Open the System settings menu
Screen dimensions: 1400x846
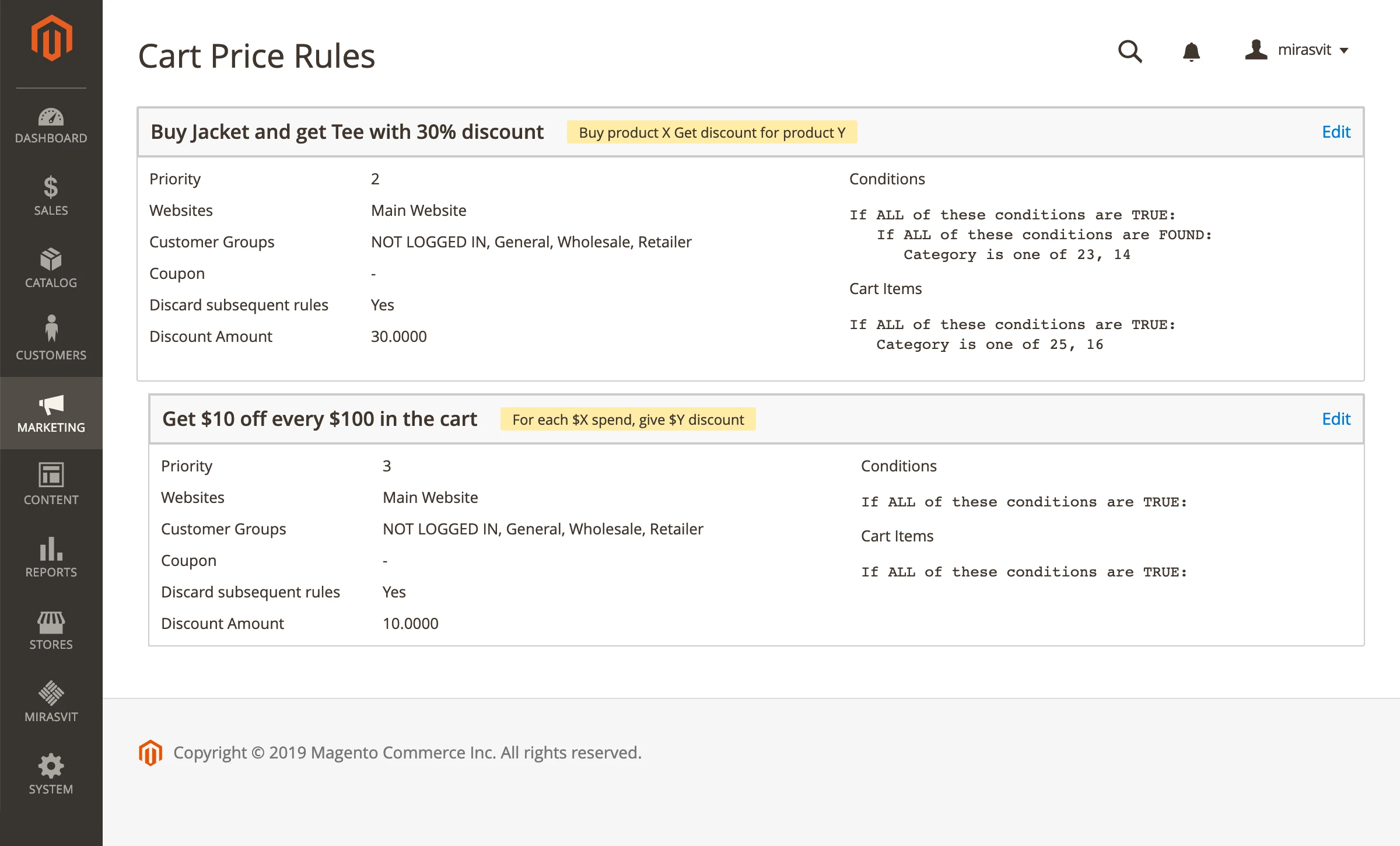tap(51, 775)
